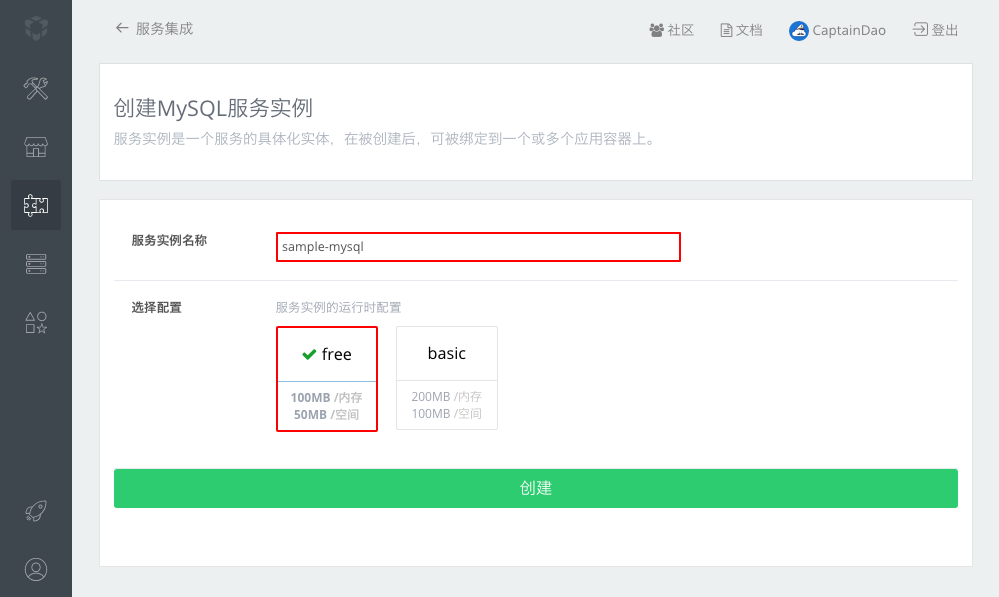Click the green checkmark on free plan
Viewport: 999px width, 597px height.
click(309, 354)
